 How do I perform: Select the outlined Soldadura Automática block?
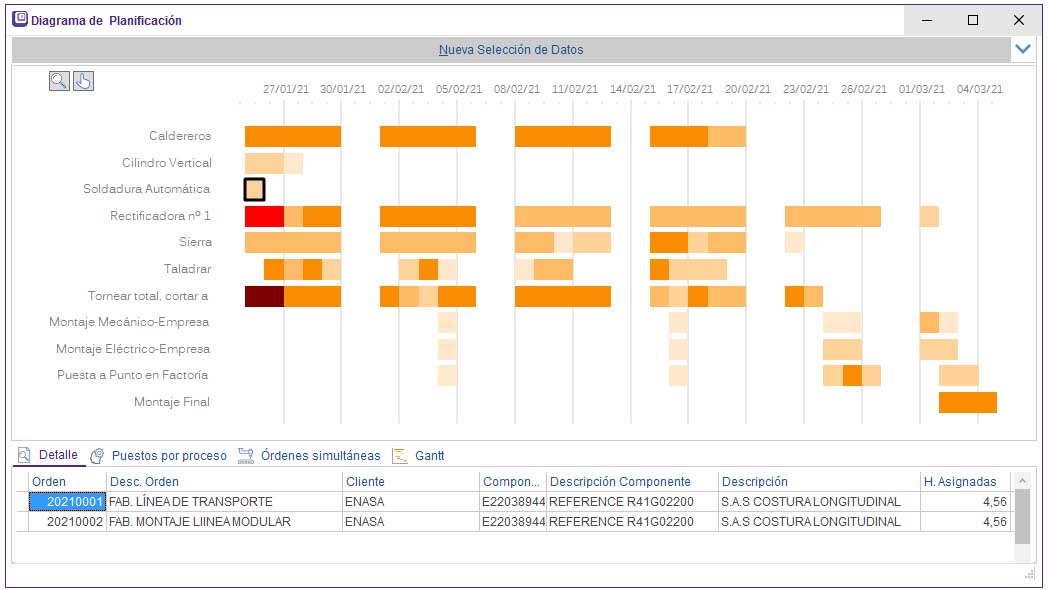point(255,189)
